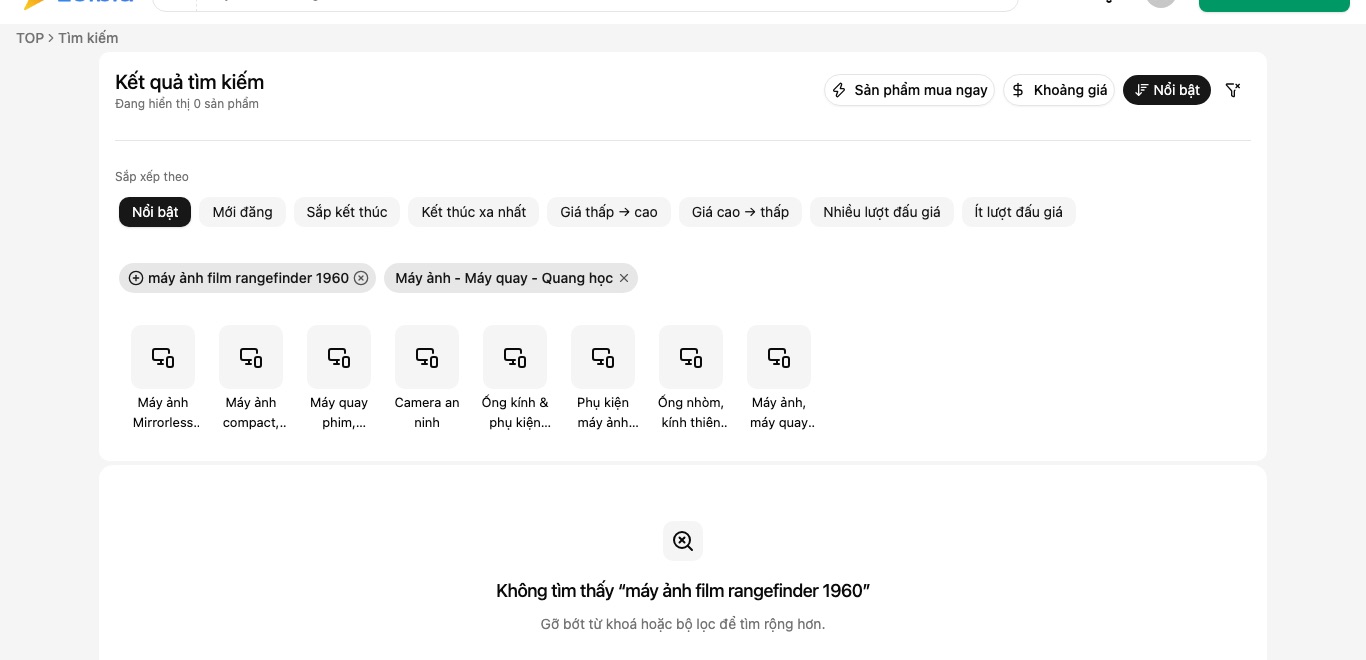Screen dimensions: 1366x660
Task: Click the Sắp xếp theo label
Action: pyautogui.click(x=152, y=177)
